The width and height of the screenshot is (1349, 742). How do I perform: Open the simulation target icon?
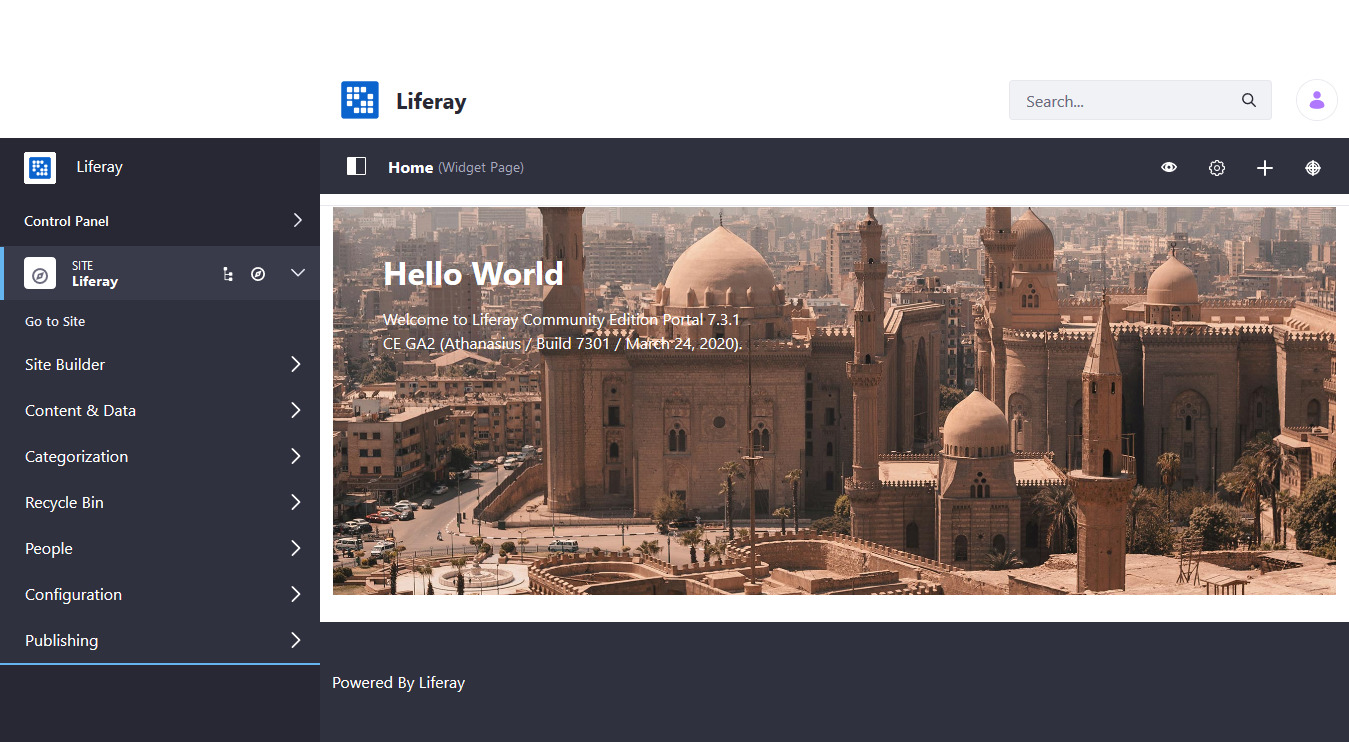click(x=1313, y=168)
